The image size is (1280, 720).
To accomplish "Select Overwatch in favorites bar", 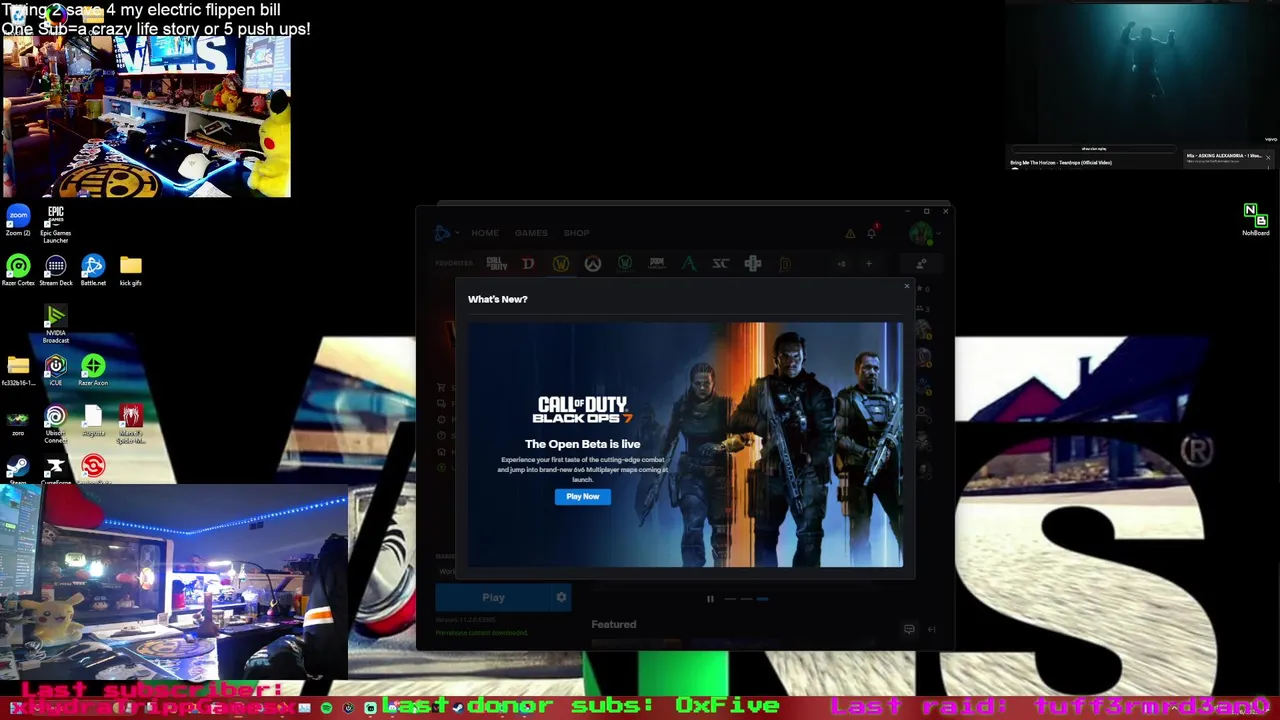I will [x=593, y=264].
